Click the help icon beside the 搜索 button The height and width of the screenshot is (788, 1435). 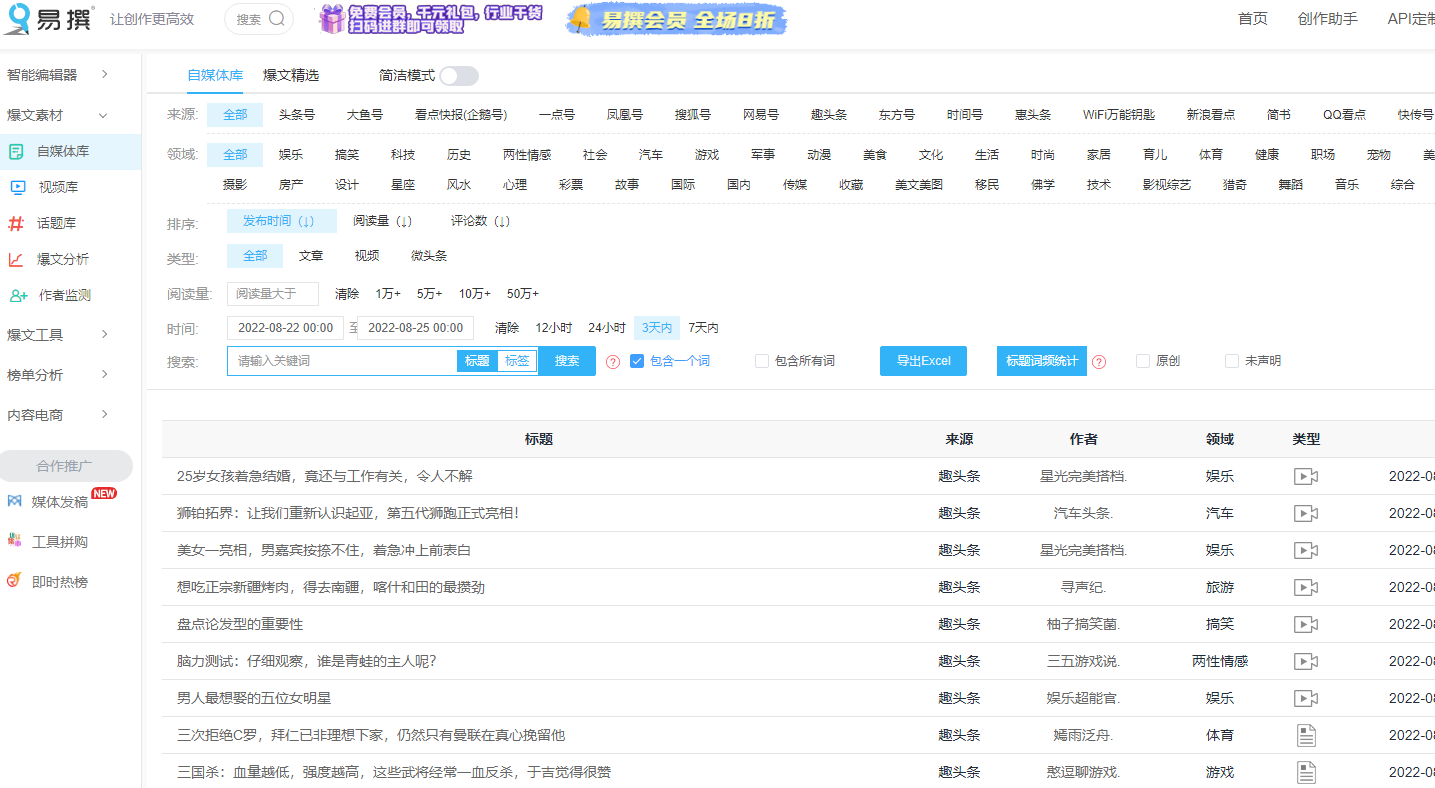coord(613,361)
